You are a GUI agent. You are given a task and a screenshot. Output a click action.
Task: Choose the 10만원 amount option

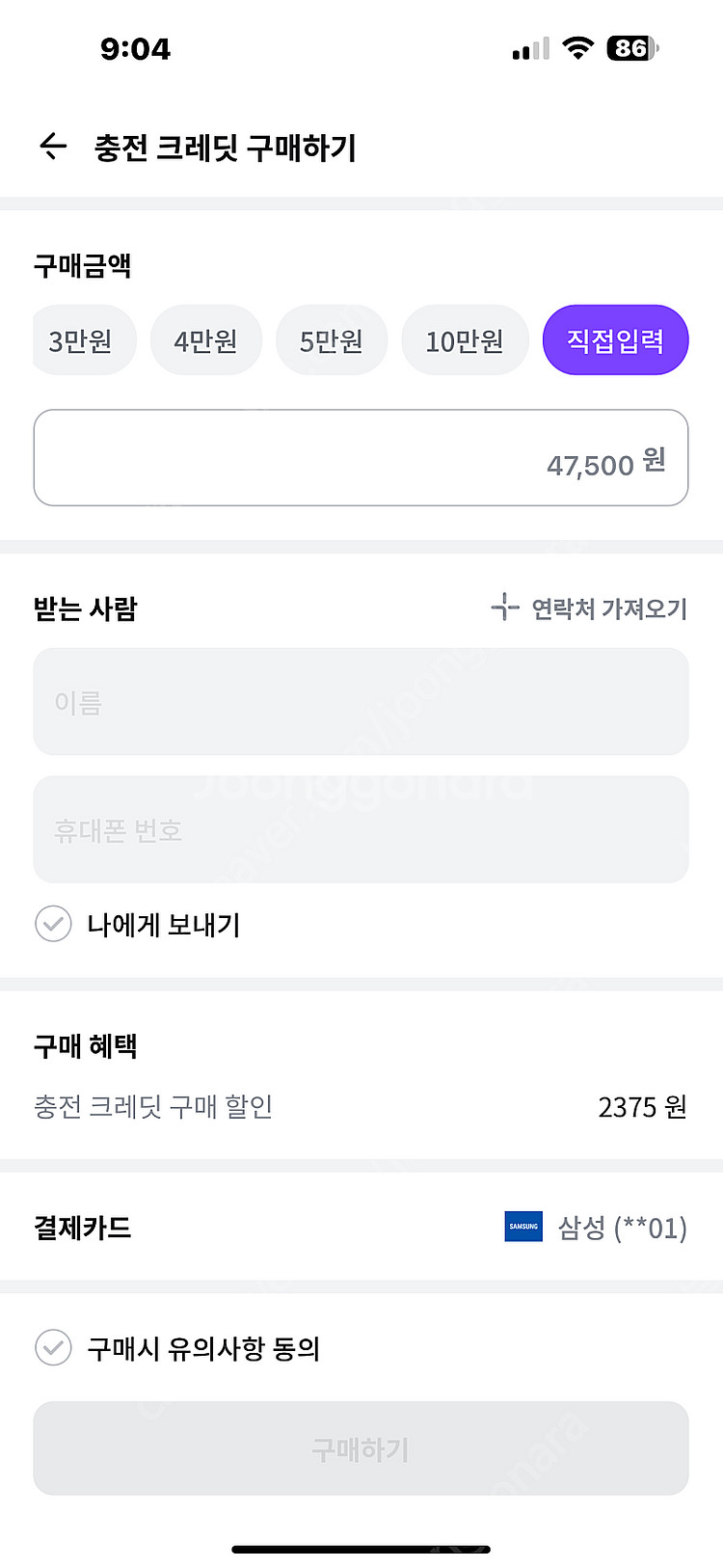[465, 340]
